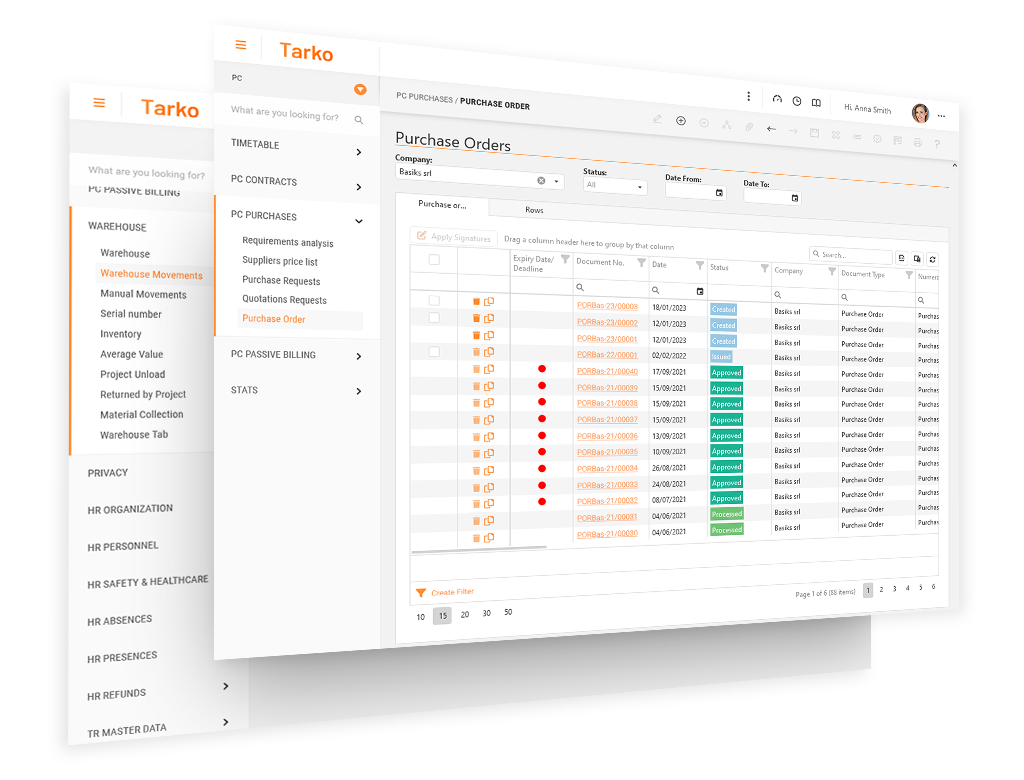
Task: Click the add new record plus icon
Action: [x=681, y=121]
